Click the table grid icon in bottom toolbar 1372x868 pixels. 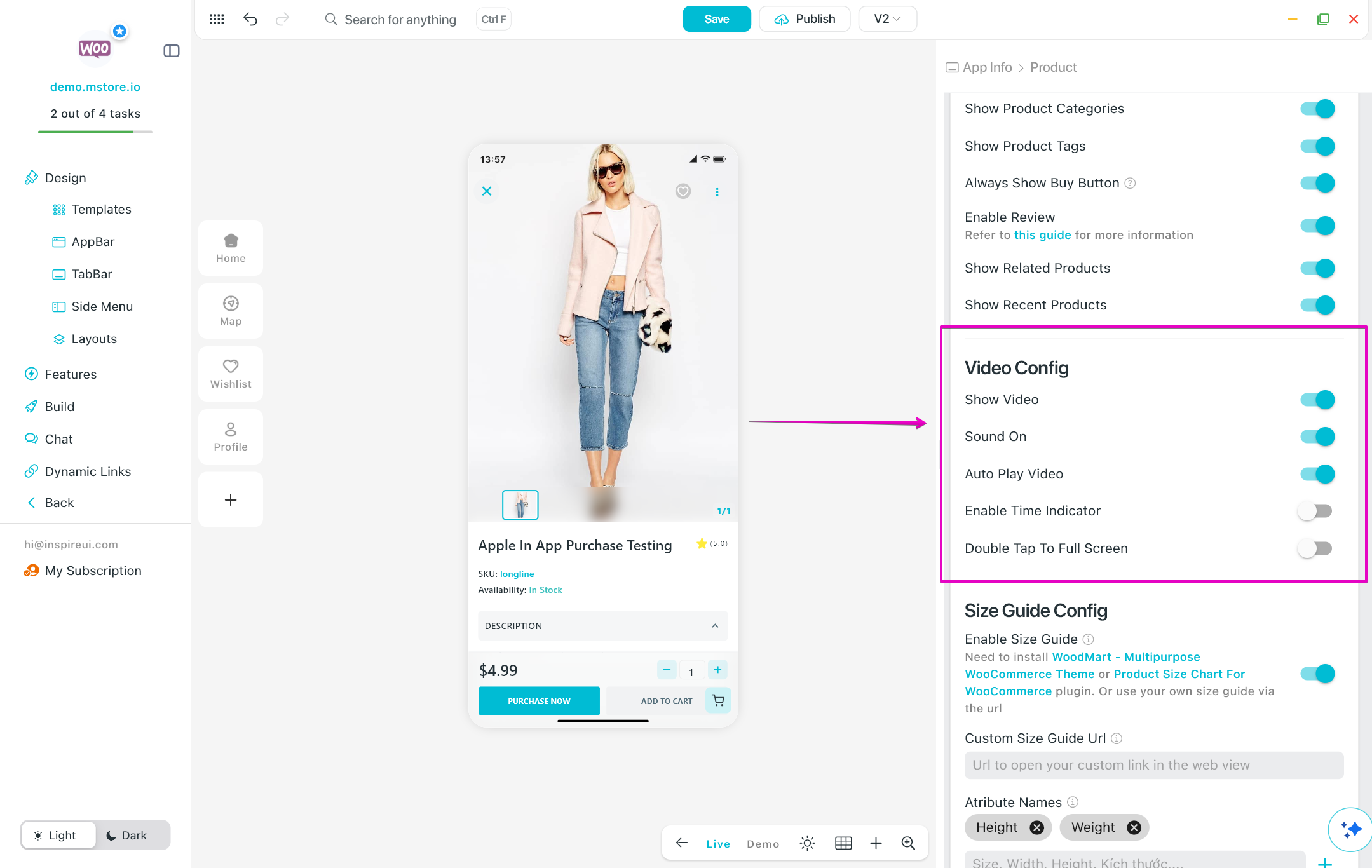click(x=843, y=843)
